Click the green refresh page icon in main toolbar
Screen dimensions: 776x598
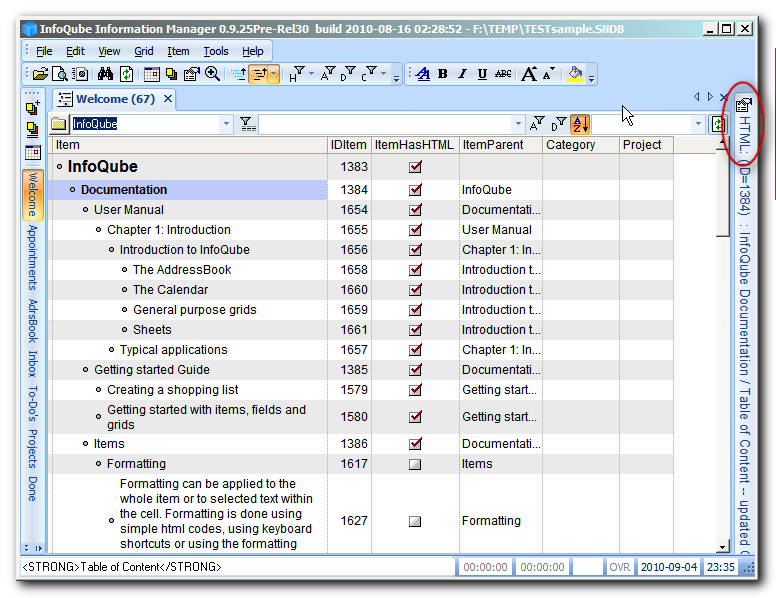127,74
